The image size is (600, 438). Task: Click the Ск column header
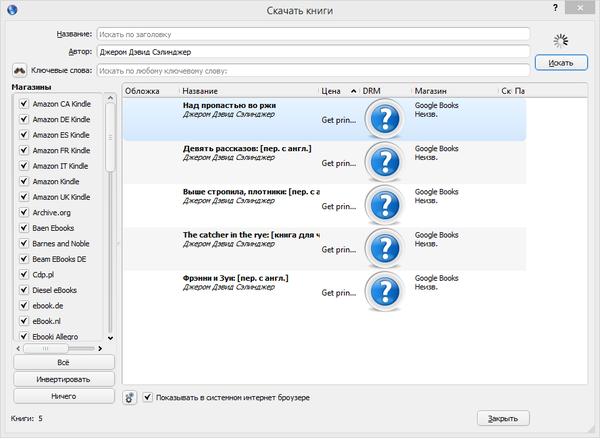point(505,91)
